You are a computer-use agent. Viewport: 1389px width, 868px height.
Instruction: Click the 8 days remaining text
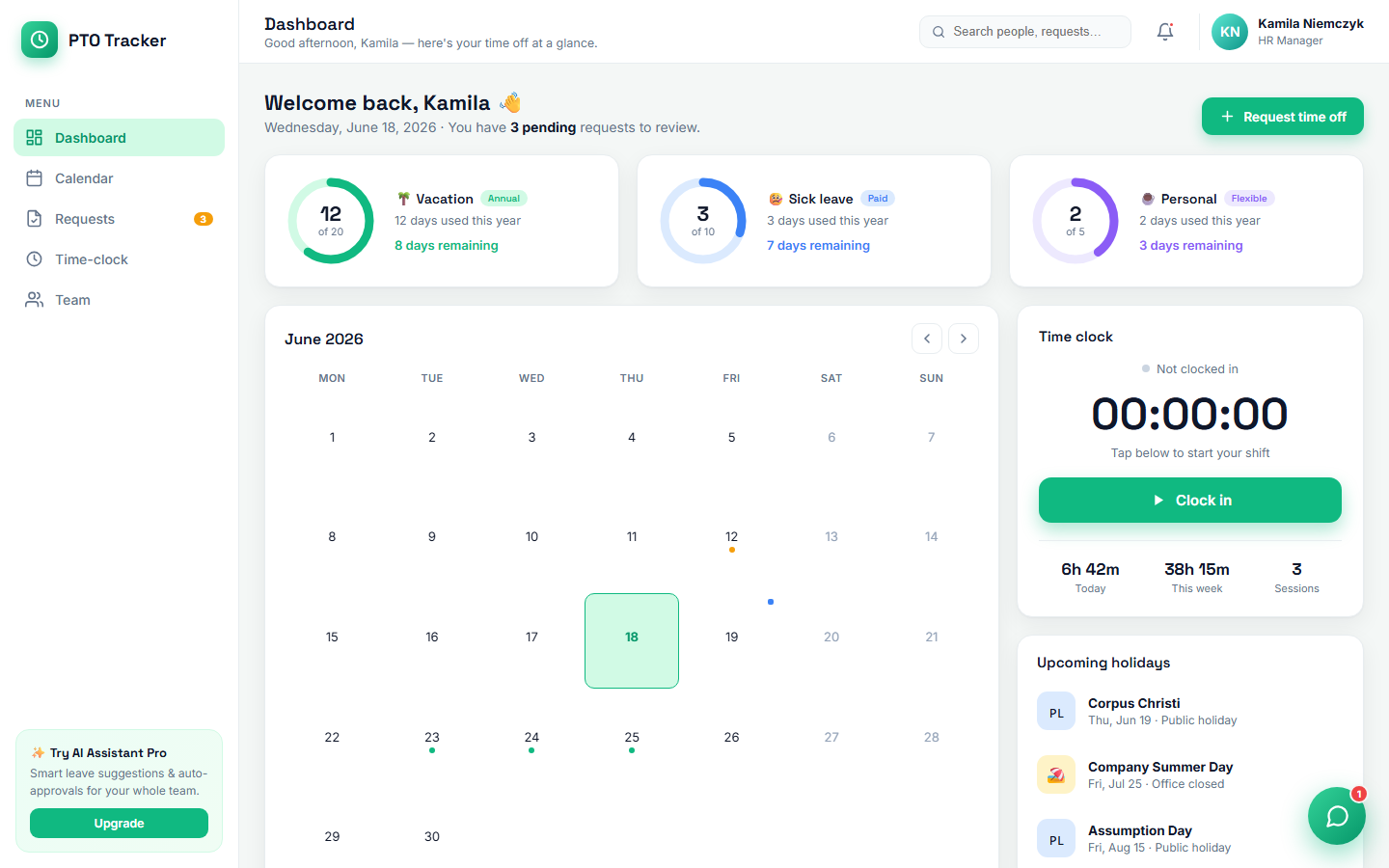click(447, 246)
